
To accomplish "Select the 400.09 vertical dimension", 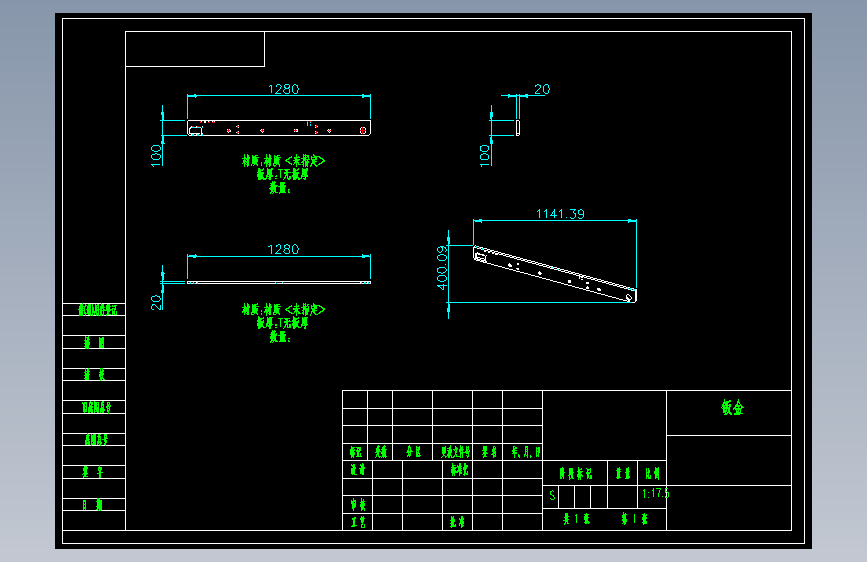I will tap(442, 268).
